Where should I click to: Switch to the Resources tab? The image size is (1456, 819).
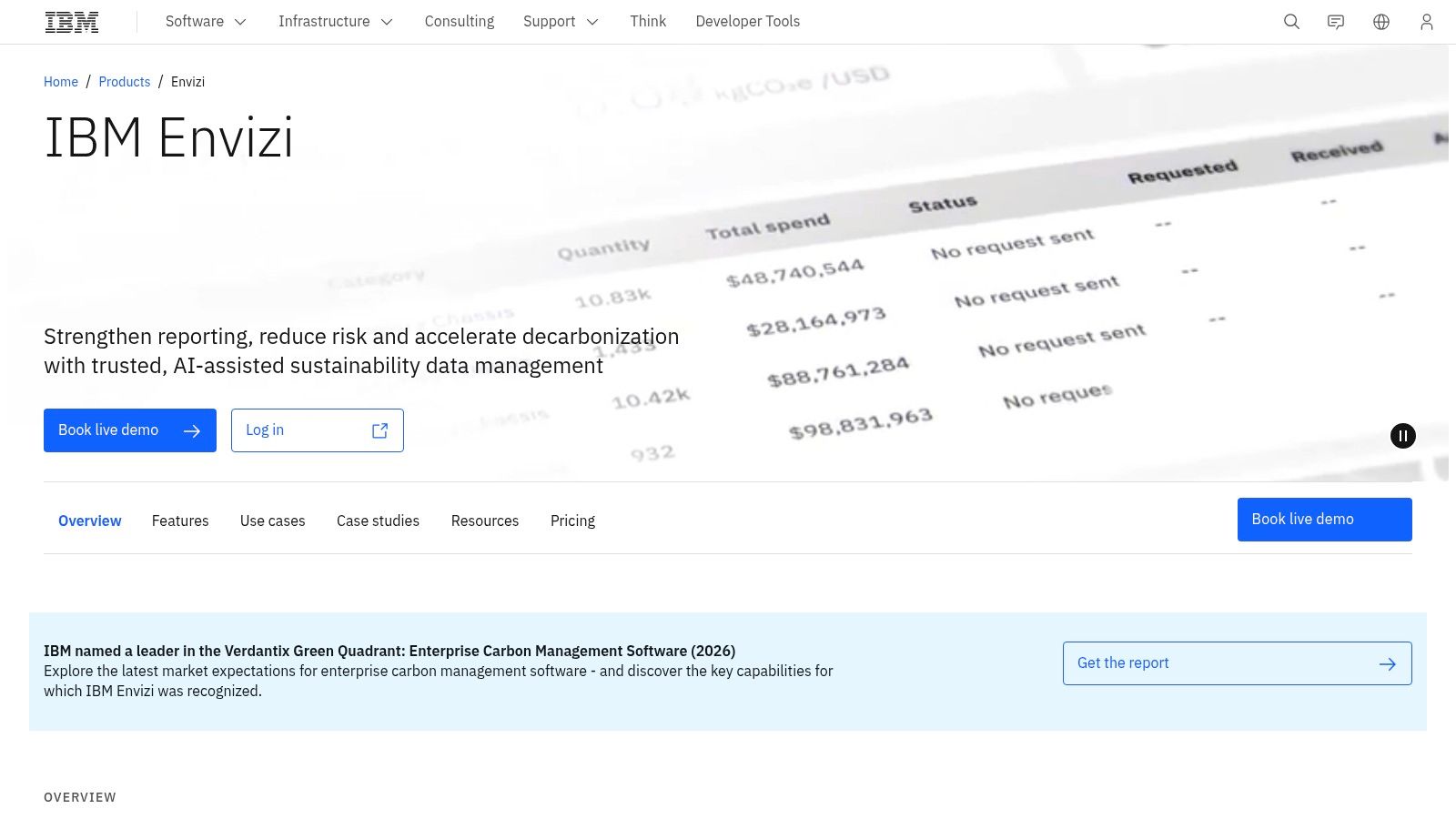pos(485,521)
